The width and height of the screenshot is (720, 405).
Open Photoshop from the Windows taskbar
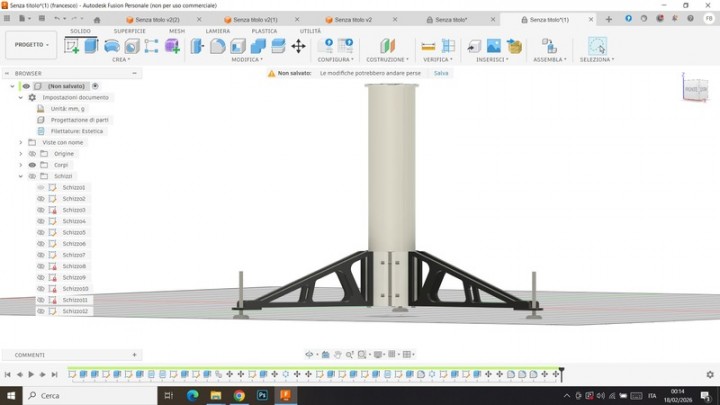(262, 395)
